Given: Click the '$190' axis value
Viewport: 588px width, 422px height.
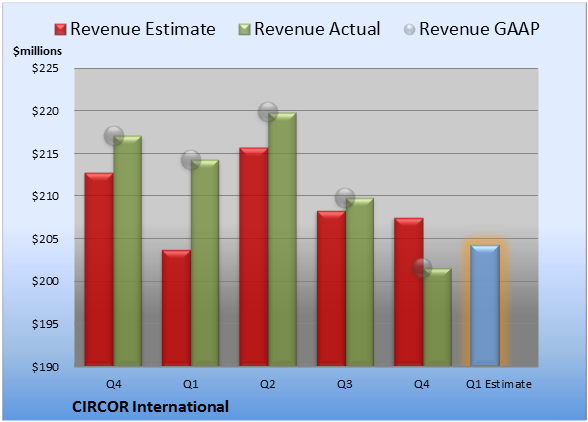Looking at the screenshot, I should (45, 367).
